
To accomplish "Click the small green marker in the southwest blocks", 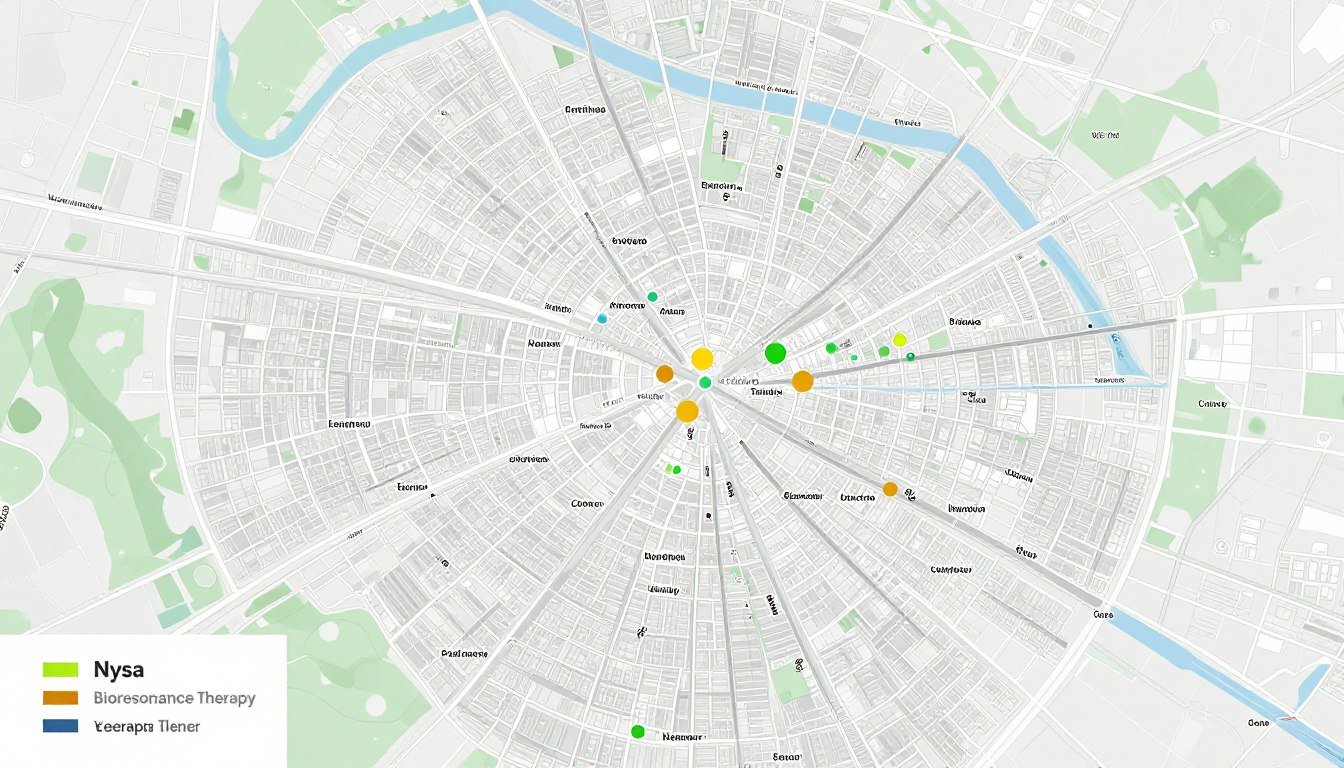I will click(x=668, y=467).
